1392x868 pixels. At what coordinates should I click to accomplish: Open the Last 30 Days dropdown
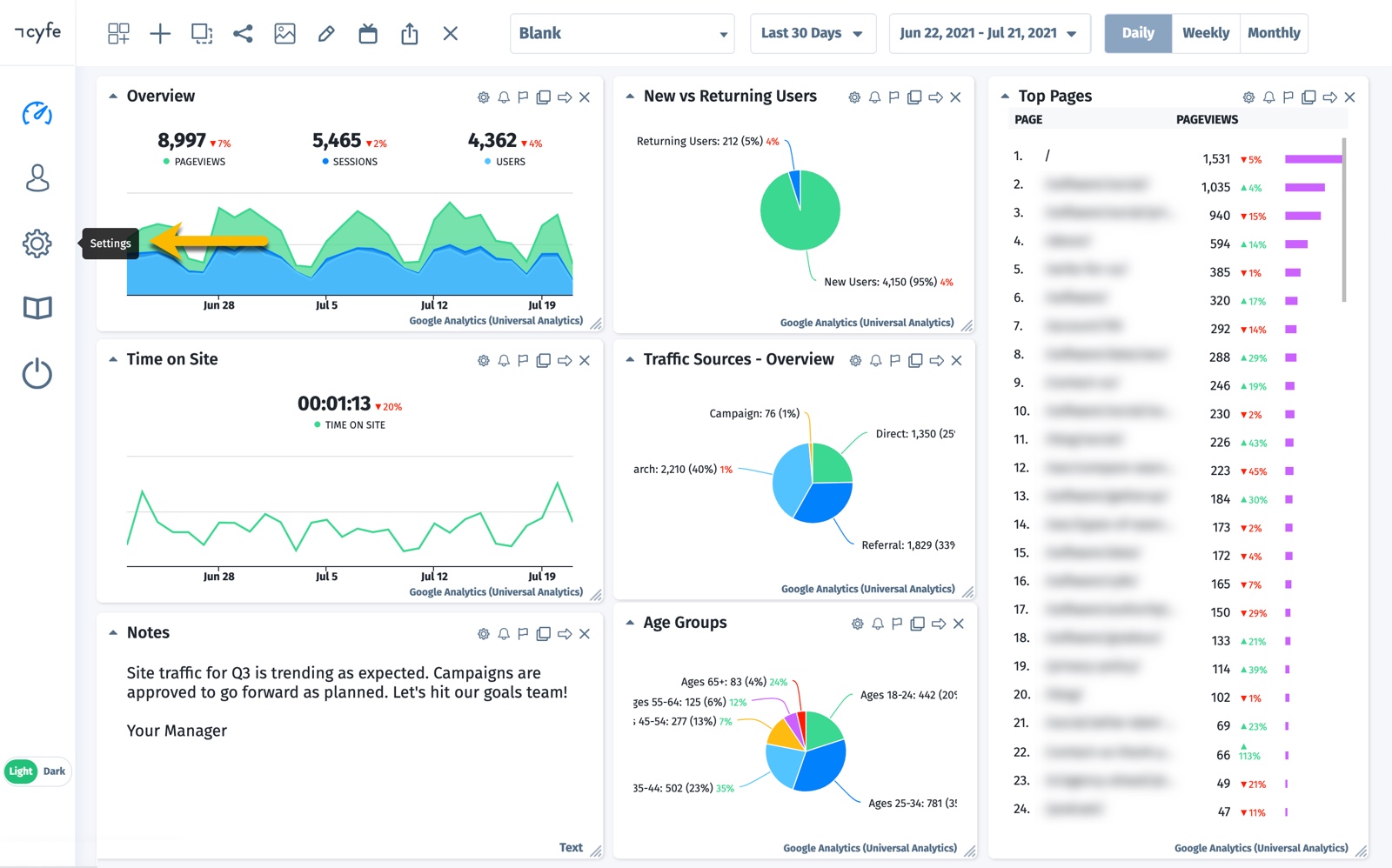coord(812,33)
